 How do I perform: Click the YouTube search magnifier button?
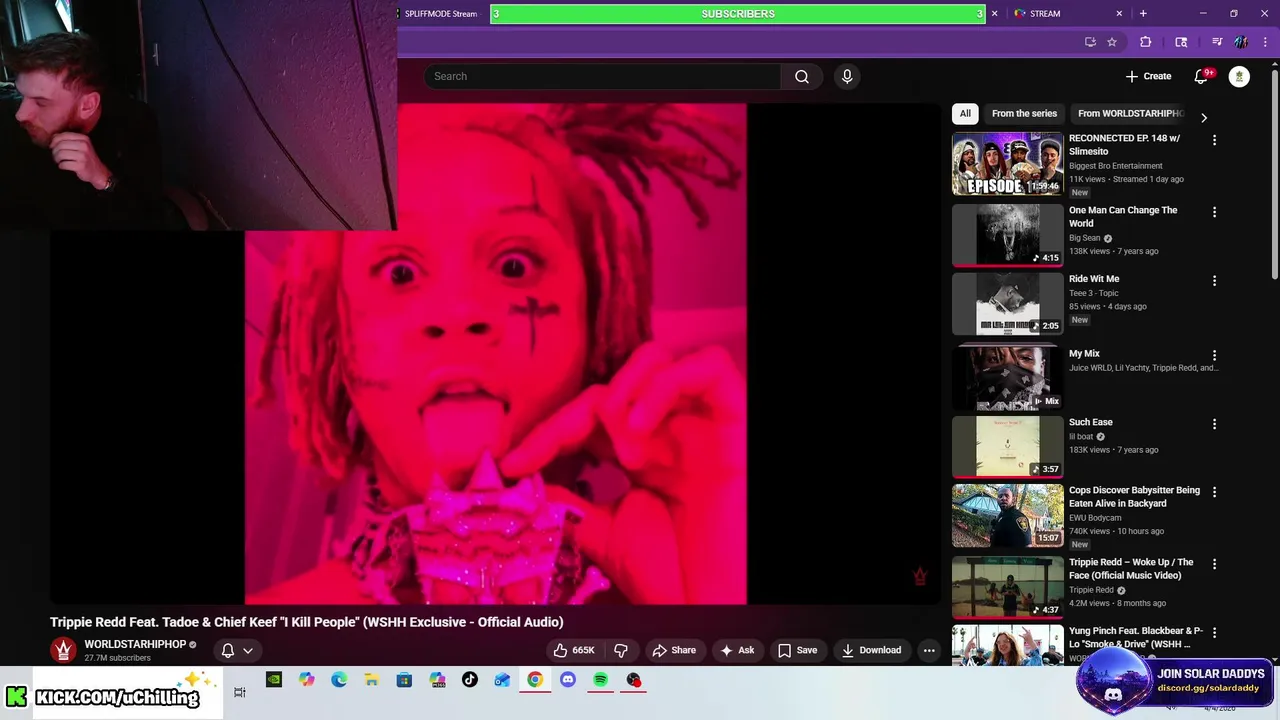pyautogui.click(x=801, y=76)
